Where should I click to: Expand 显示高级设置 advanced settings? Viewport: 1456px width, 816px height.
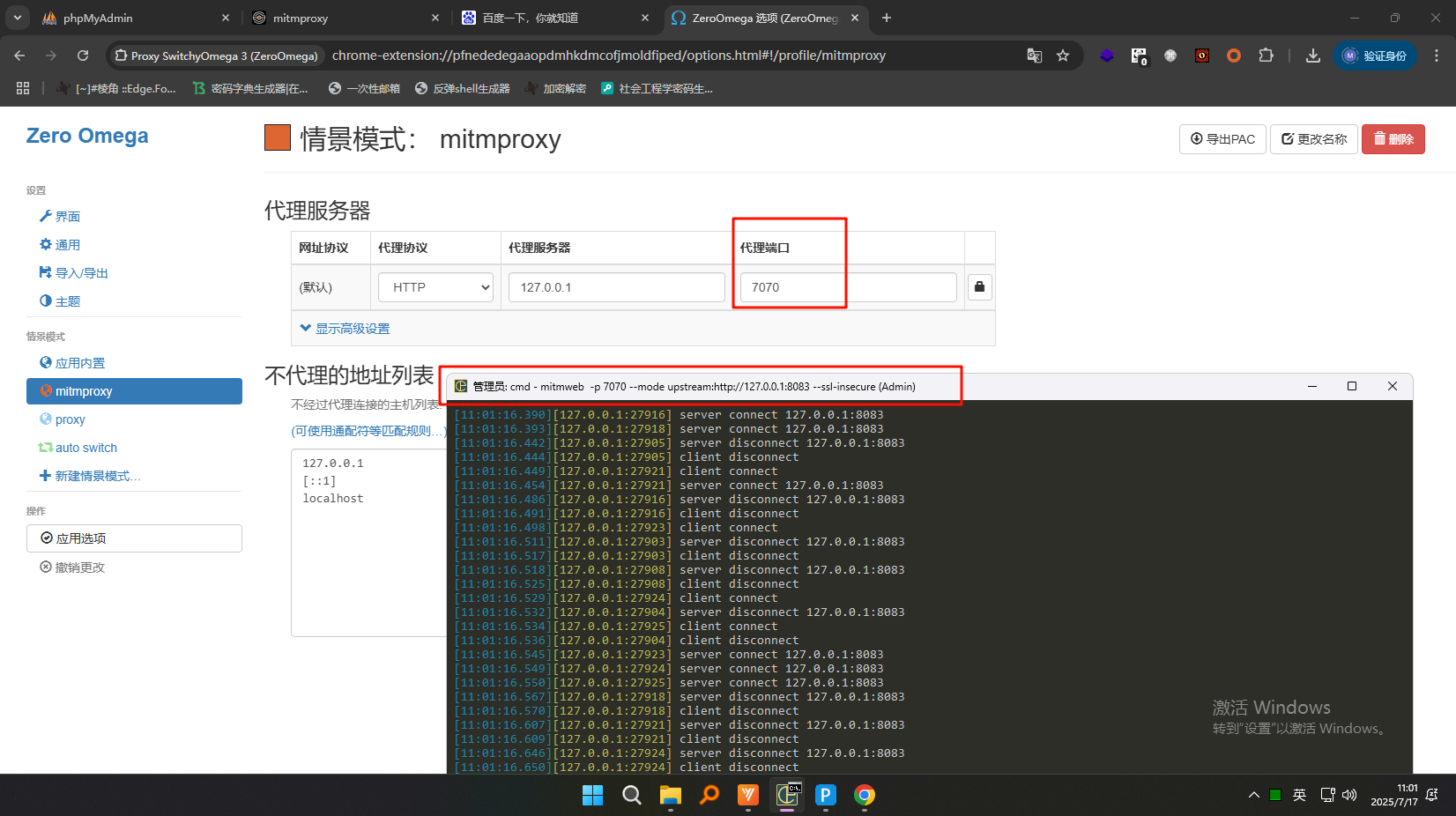(345, 329)
